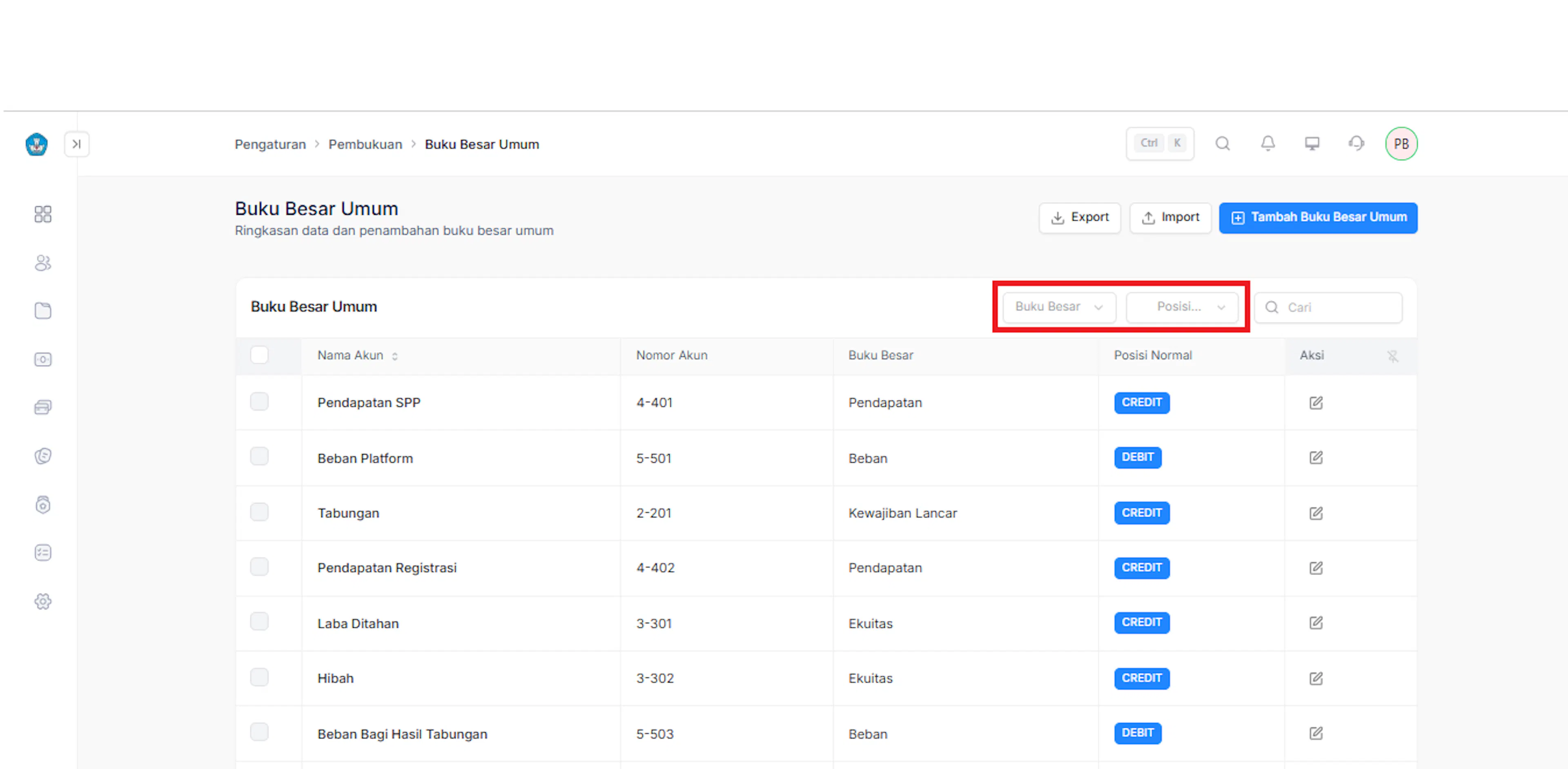Click the Nomor Akun column header
1568x769 pixels.
point(672,355)
